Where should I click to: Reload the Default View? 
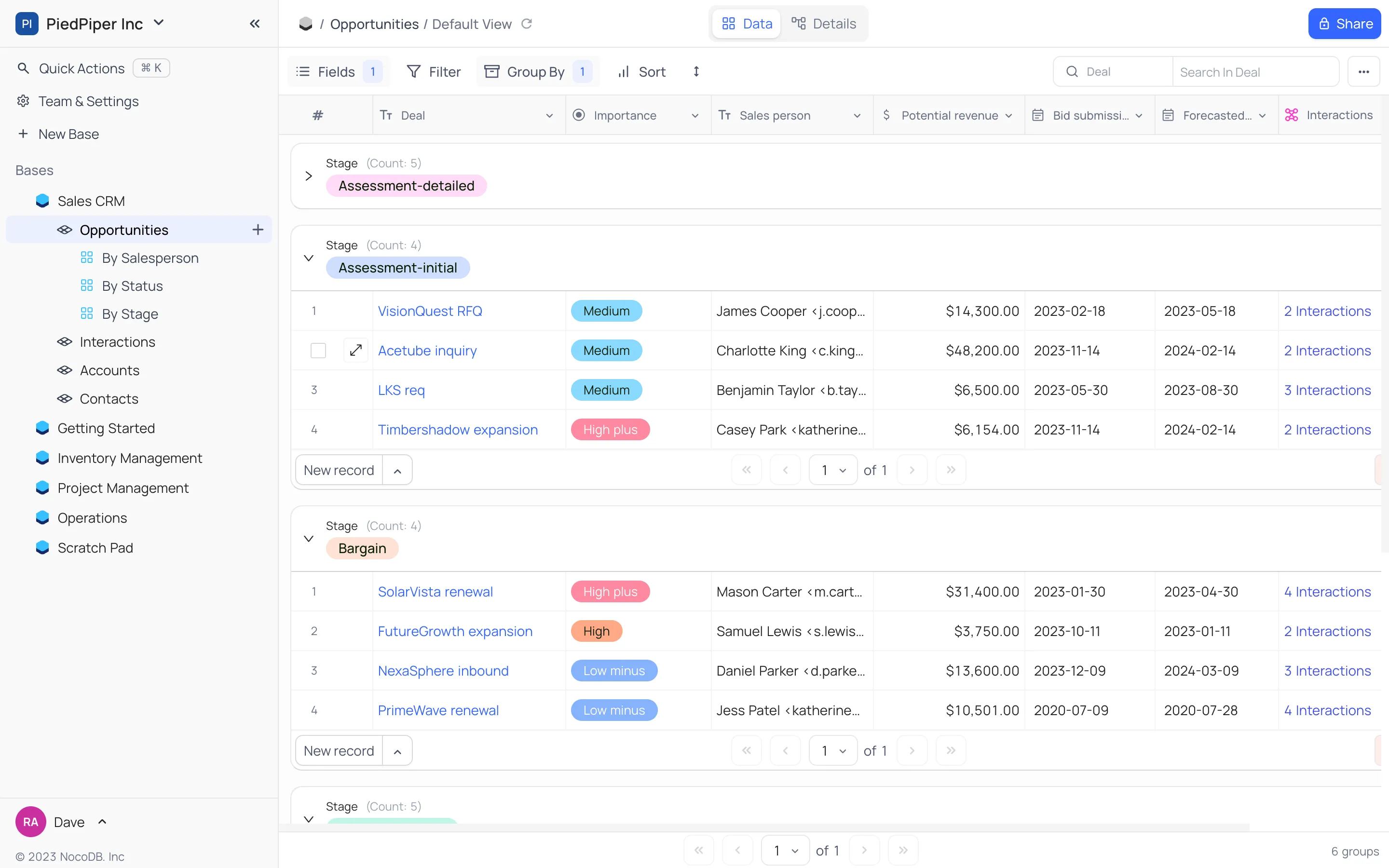coord(526,24)
